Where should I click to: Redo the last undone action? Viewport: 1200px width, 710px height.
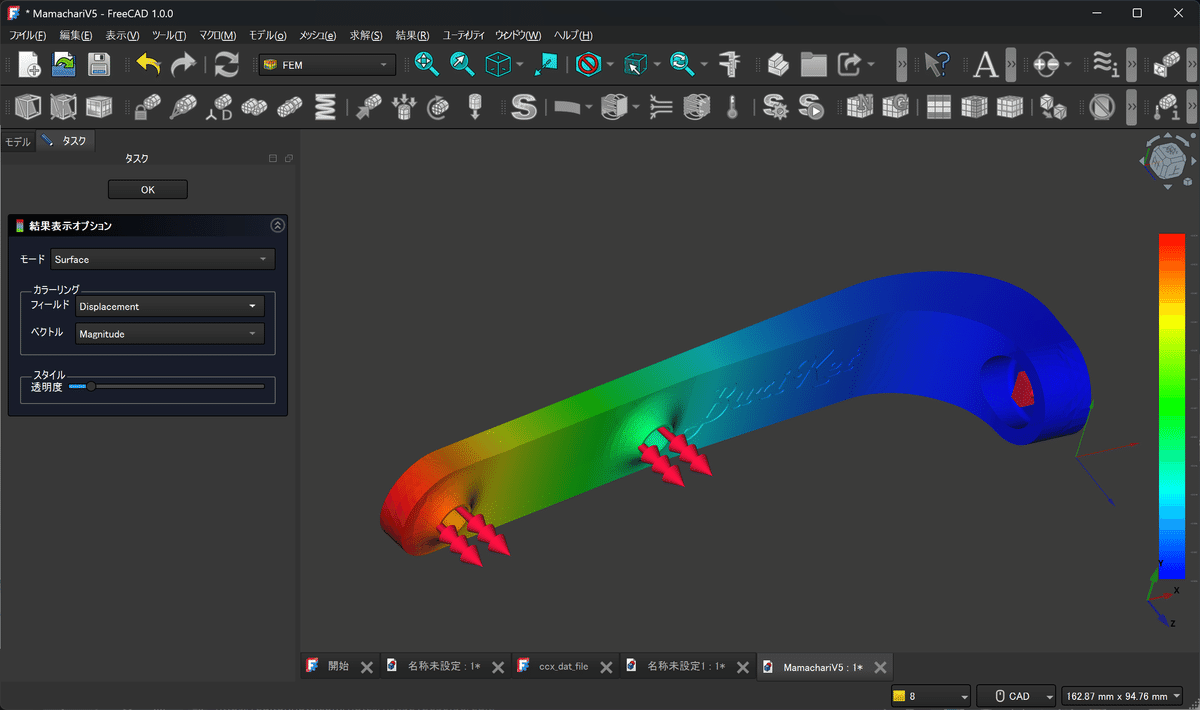click(183, 65)
